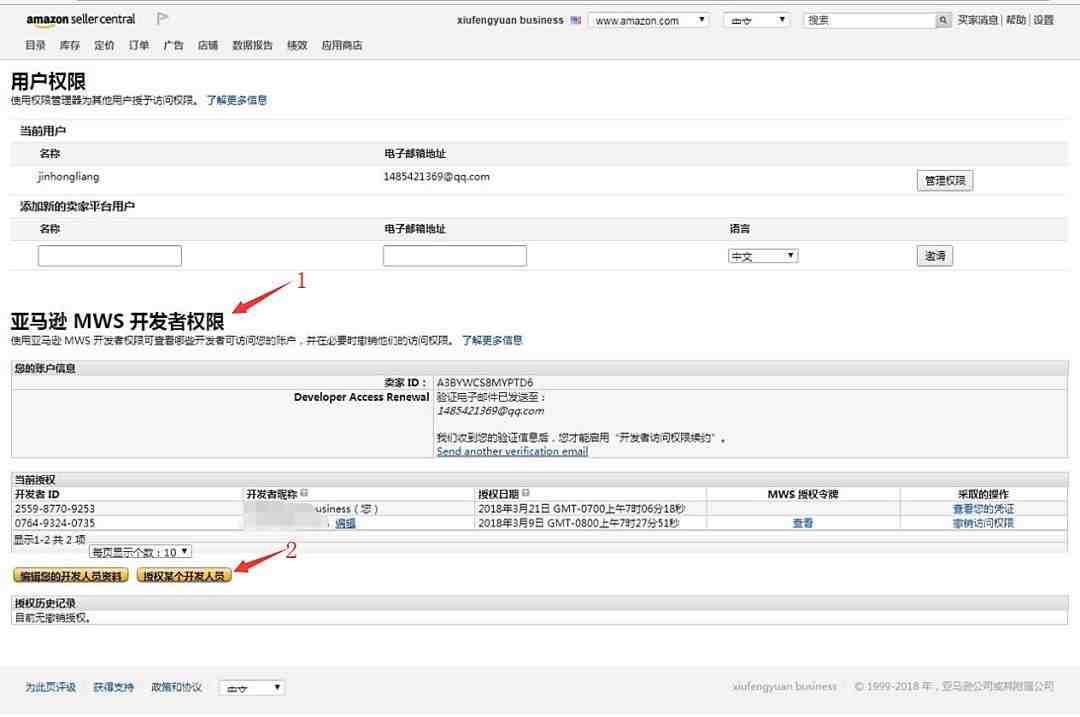
Task: Click the date 2018年3月21日 GMT-0700
Action: 581,508
